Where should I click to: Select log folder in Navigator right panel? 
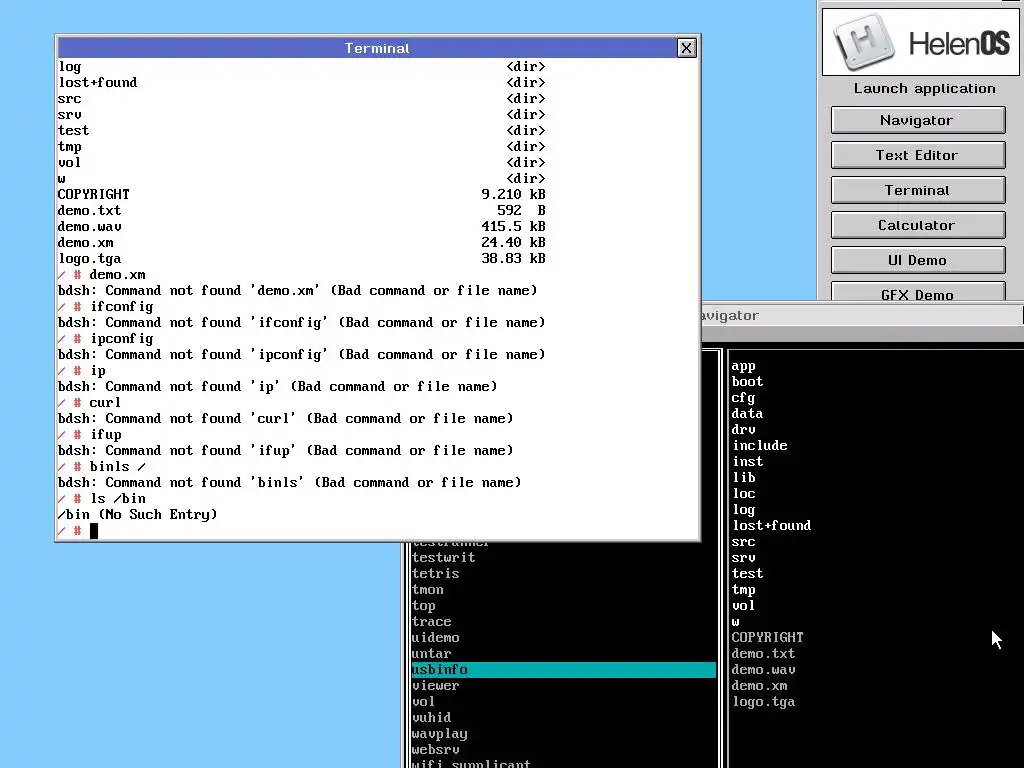tap(743, 509)
